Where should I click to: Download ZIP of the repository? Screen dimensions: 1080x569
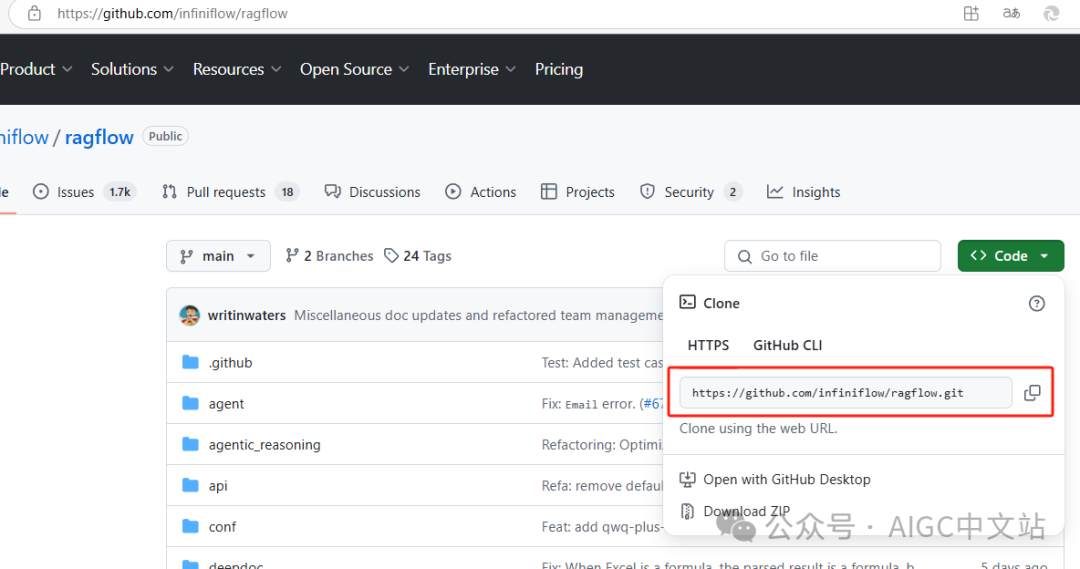pyautogui.click(x=747, y=511)
